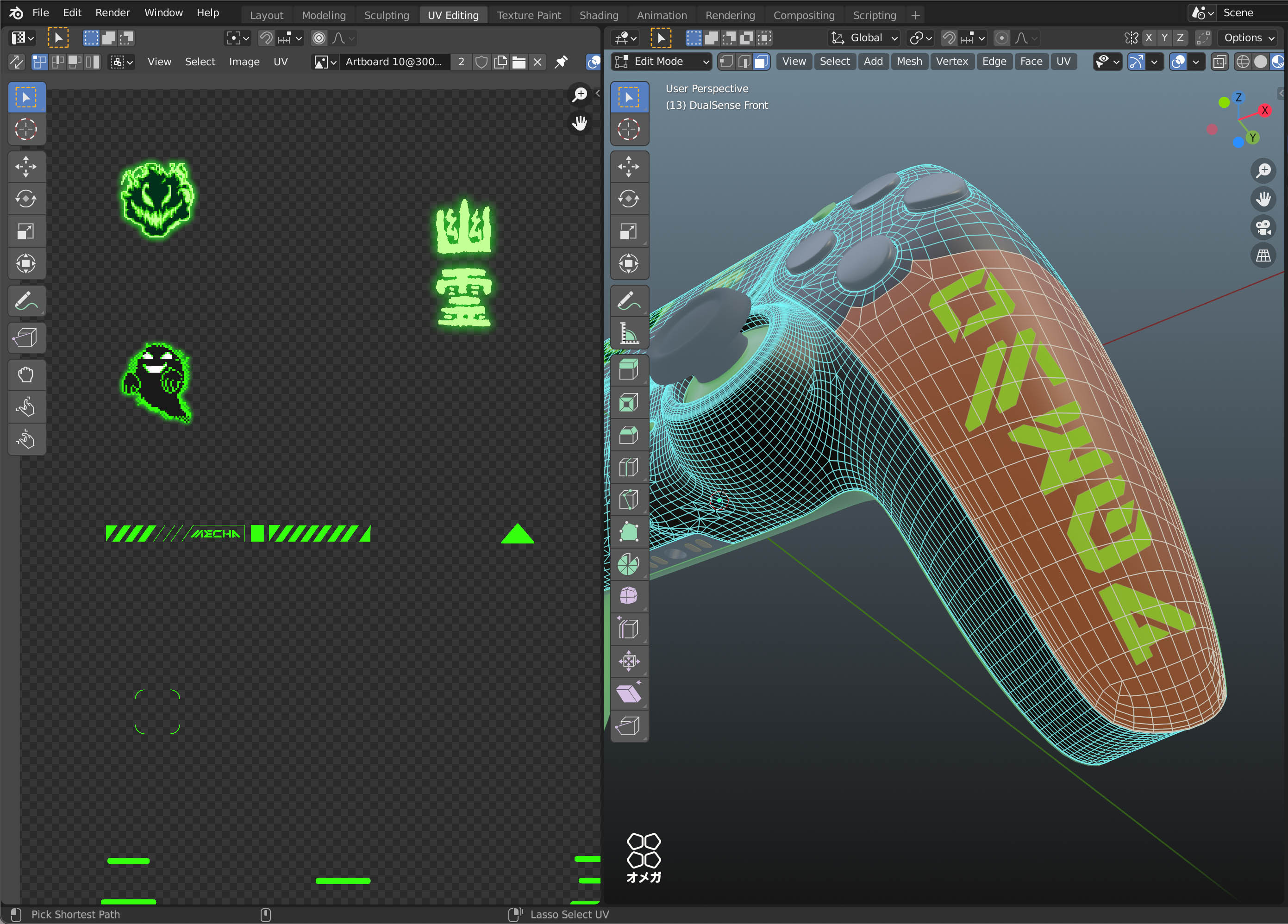Click the pan hand icon in UV editor

[x=580, y=123]
